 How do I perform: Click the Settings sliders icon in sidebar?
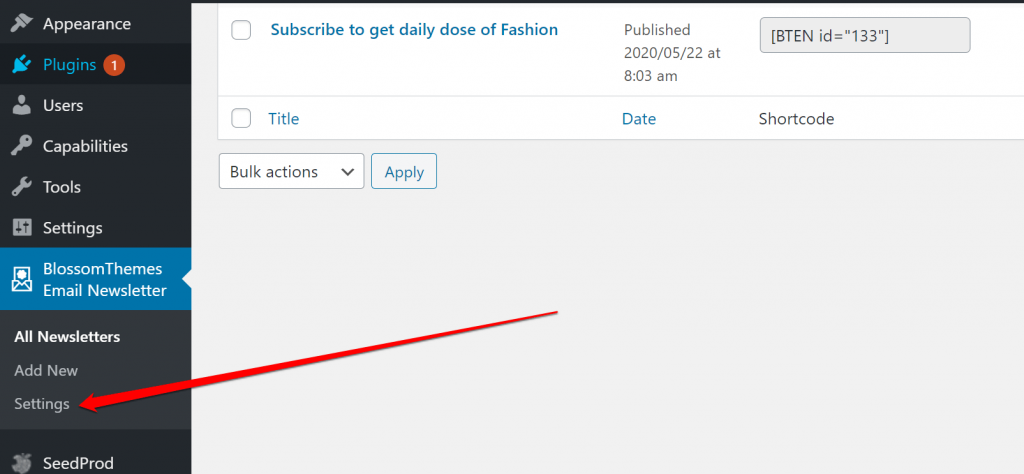21,228
